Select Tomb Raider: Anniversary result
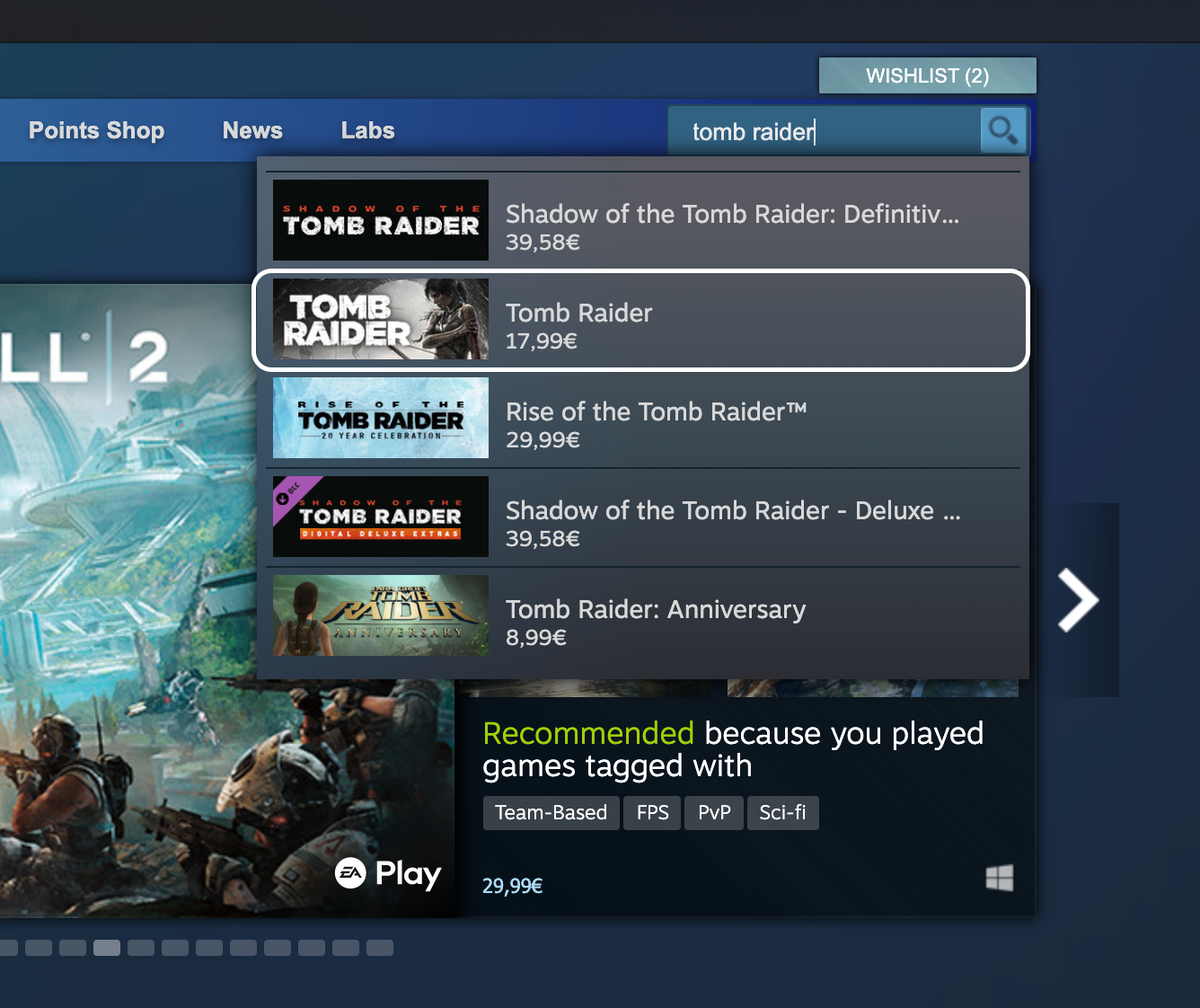The width and height of the screenshot is (1200, 1008). pyautogui.click(x=643, y=616)
